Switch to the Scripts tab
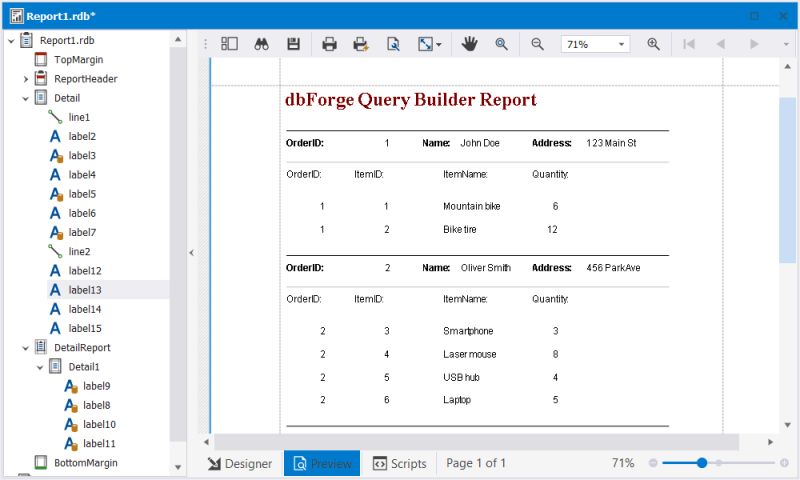800x480 pixels. pos(399,464)
